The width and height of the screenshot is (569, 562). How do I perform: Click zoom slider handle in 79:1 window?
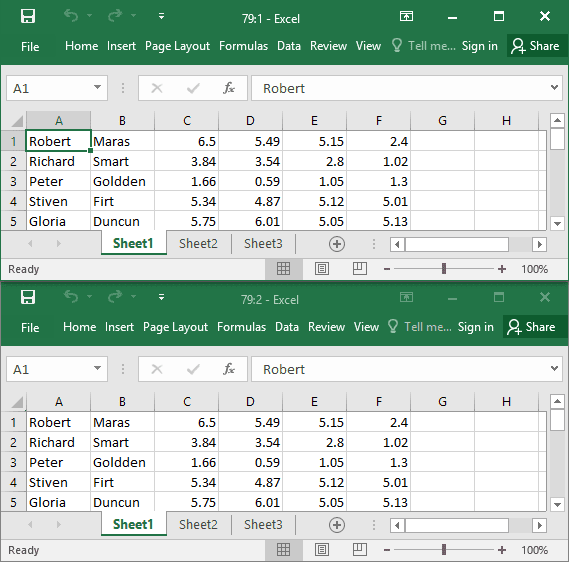pyautogui.click(x=444, y=269)
